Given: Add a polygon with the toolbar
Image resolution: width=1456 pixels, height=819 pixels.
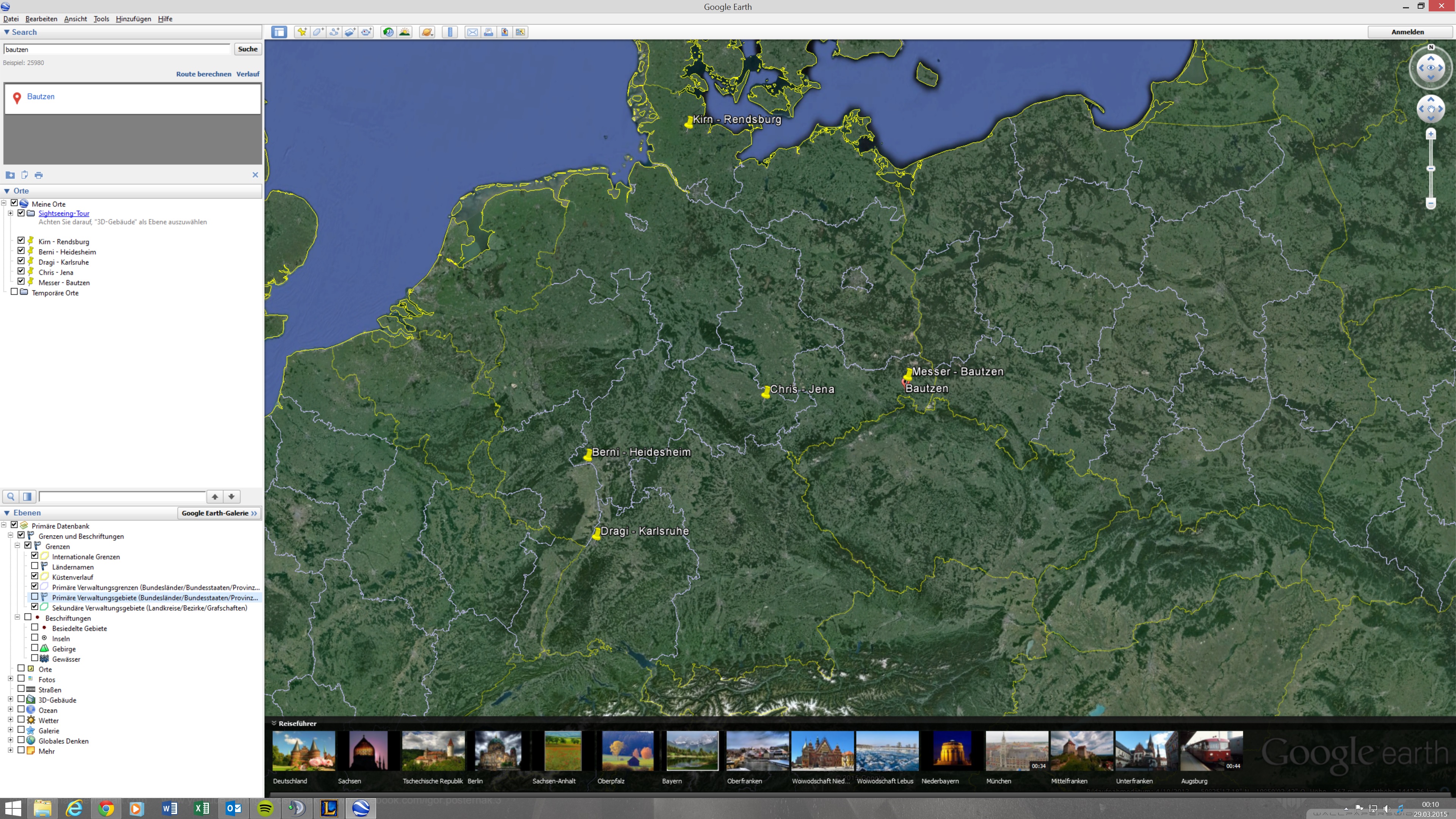Looking at the screenshot, I should coord(318,32).
